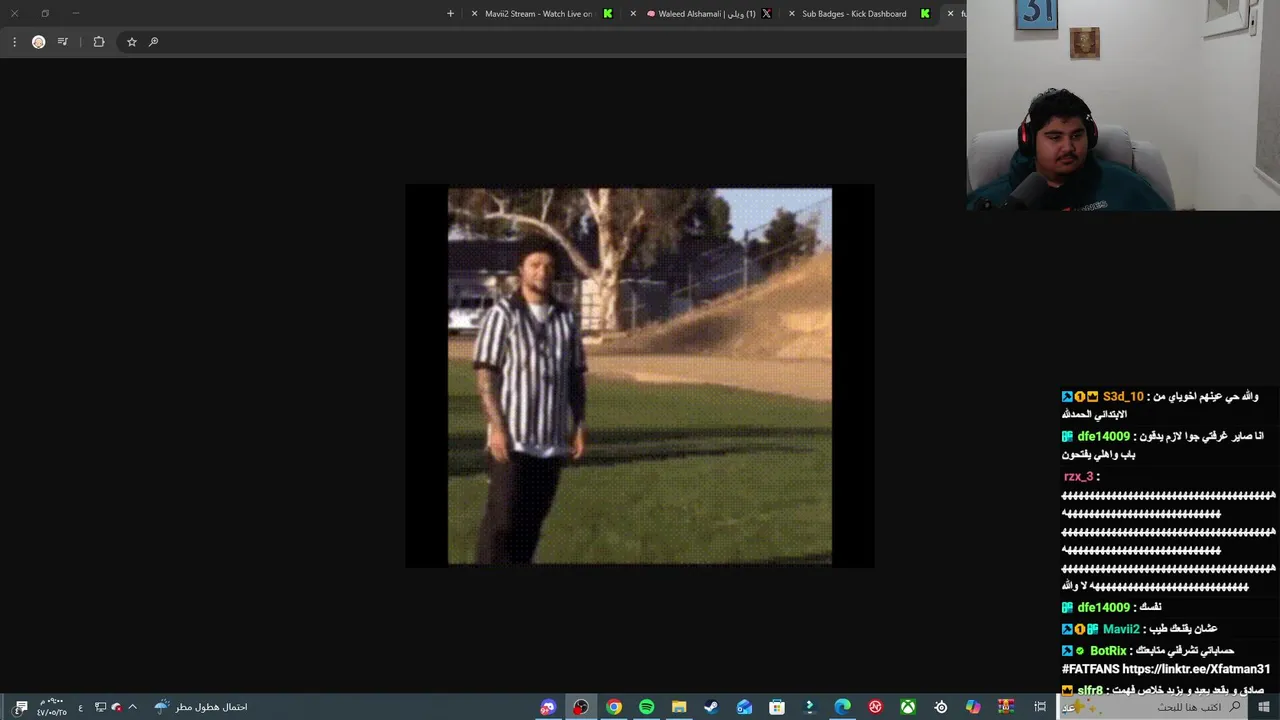Screen dimensions: 1280x720
Task: Click the Windows Start button
Action: pos(1264,707)
